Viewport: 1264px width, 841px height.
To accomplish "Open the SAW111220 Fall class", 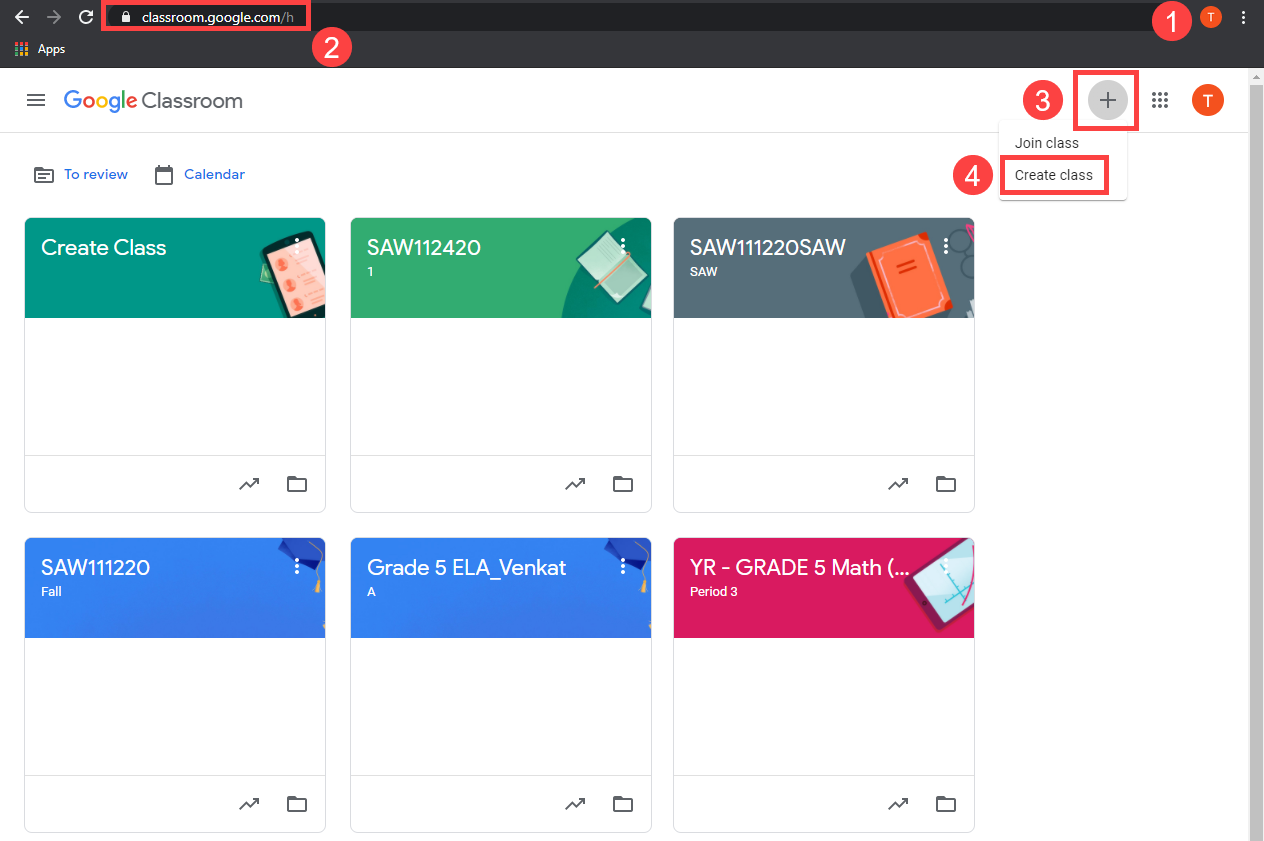I will pos(95,567).
